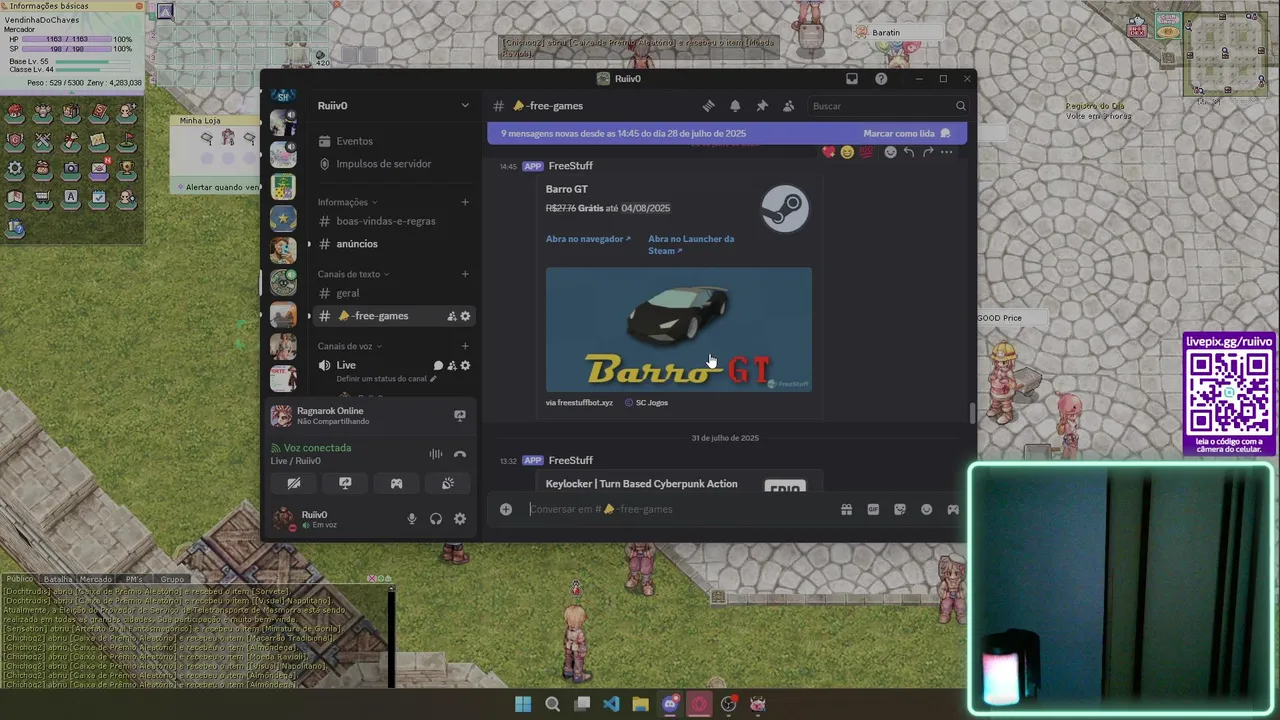Toggle the member list icon in Discord
Screen dimensions: 1280x720
788,106
